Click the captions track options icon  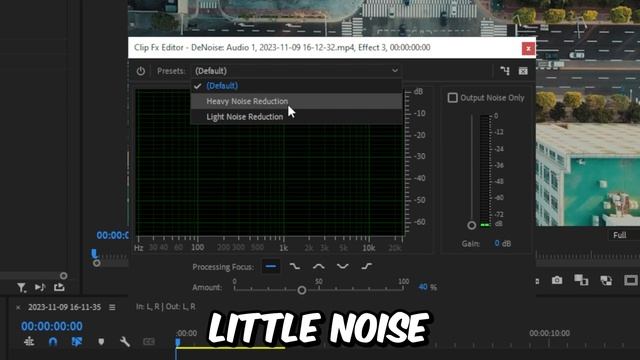[149, 342]
